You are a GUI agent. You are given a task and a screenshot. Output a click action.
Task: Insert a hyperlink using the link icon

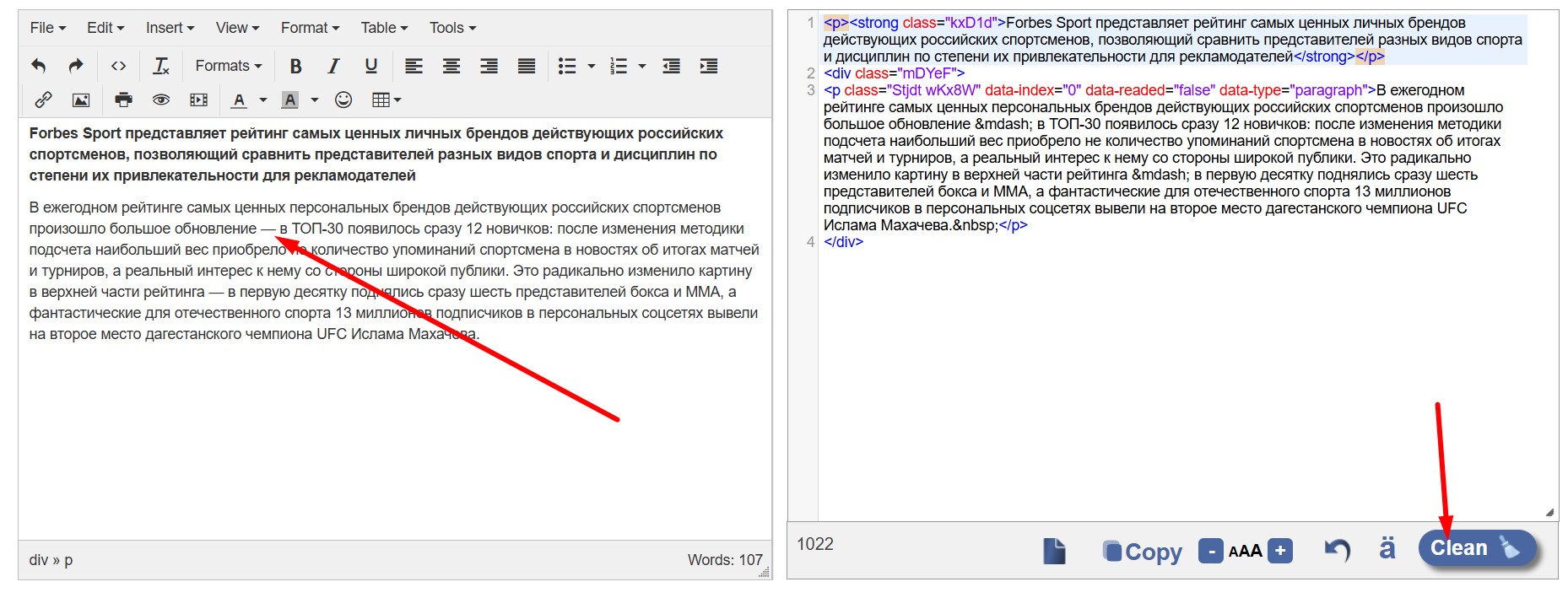tap(43, 100)
